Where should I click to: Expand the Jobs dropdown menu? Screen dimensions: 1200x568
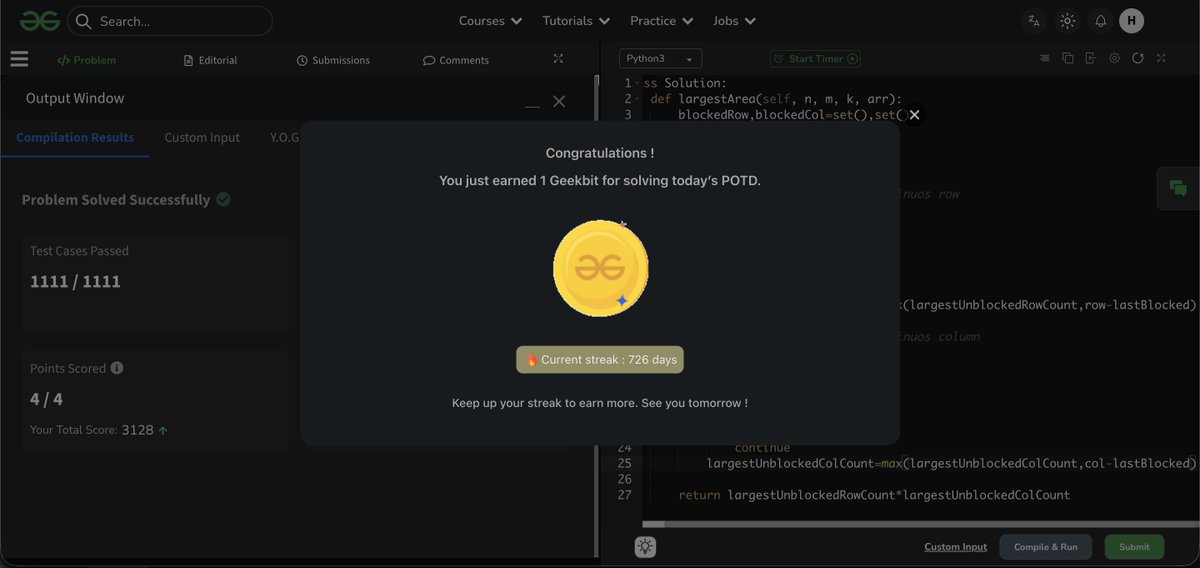pos(734,21)
